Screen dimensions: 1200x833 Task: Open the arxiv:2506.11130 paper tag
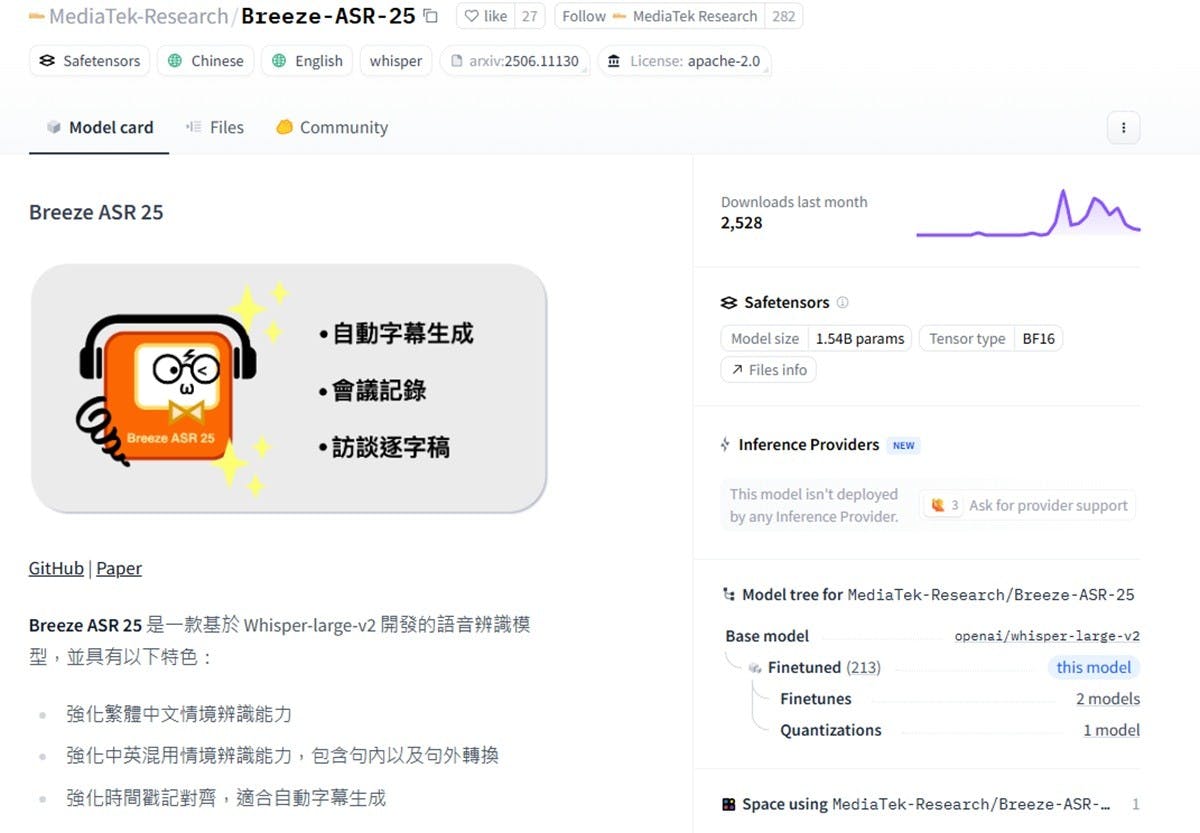point(515,61)
